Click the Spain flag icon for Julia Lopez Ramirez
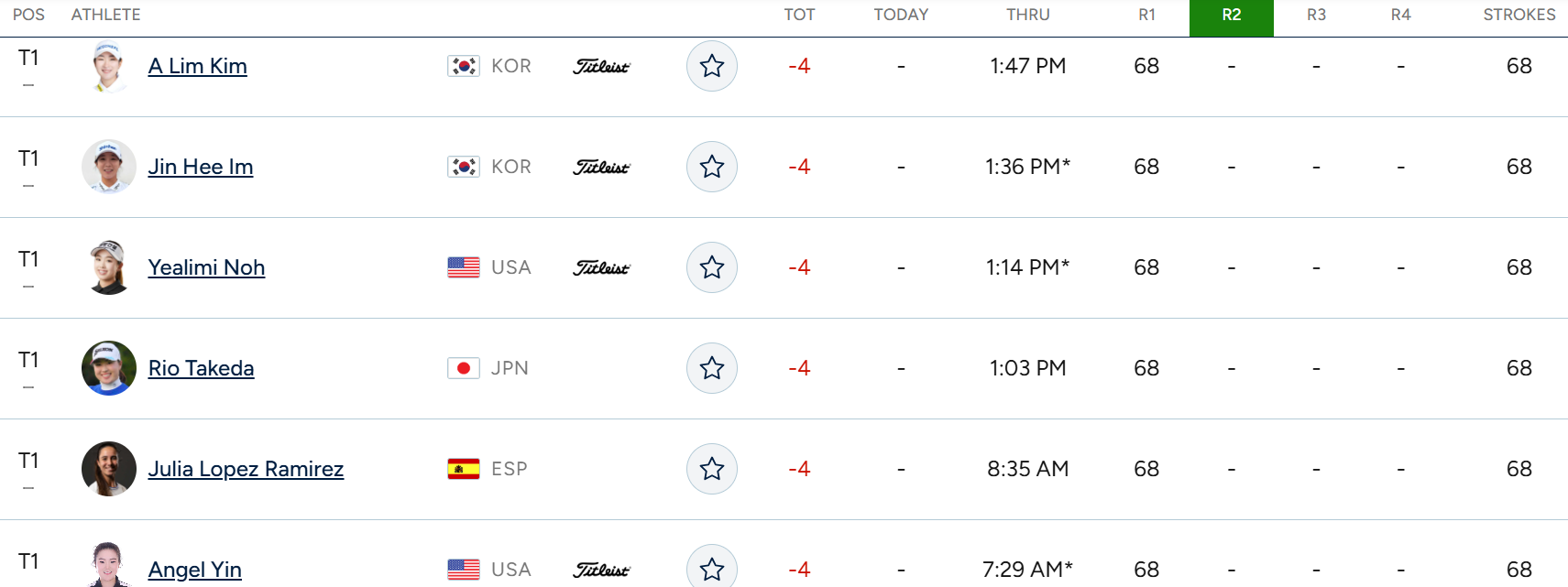The image size is (1568, 587). [x=464, y=469]
